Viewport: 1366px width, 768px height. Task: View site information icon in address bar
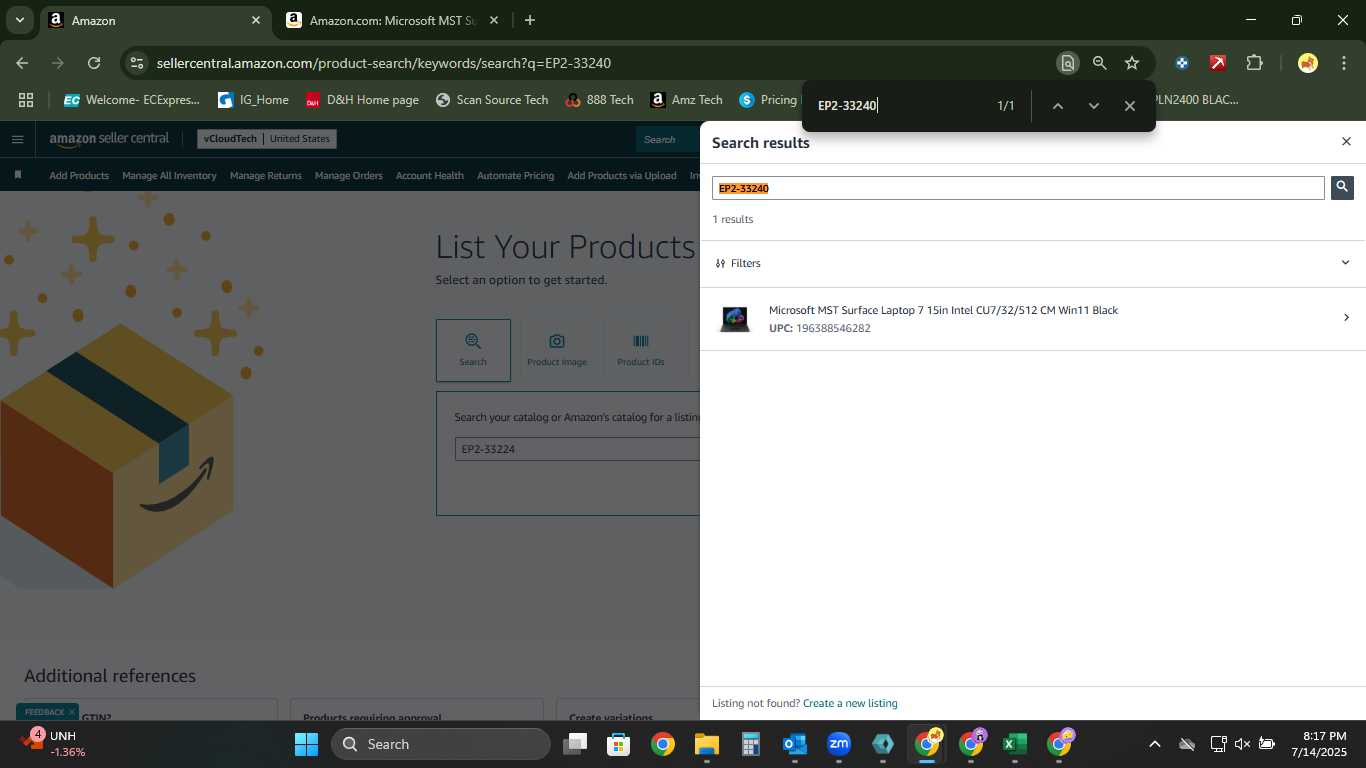tap(137, 63)
